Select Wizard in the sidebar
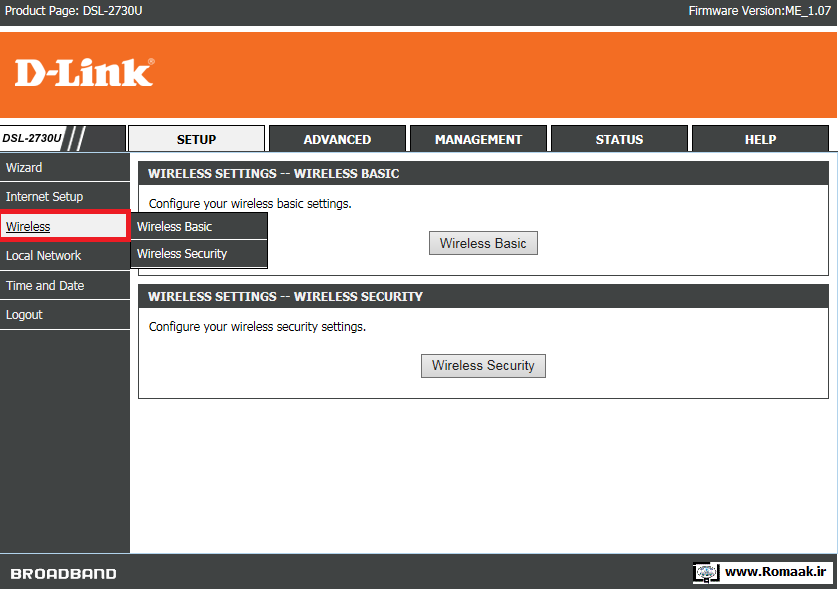Screen dimensions: 838x589 pyautogui.click(x=65, y=167)
